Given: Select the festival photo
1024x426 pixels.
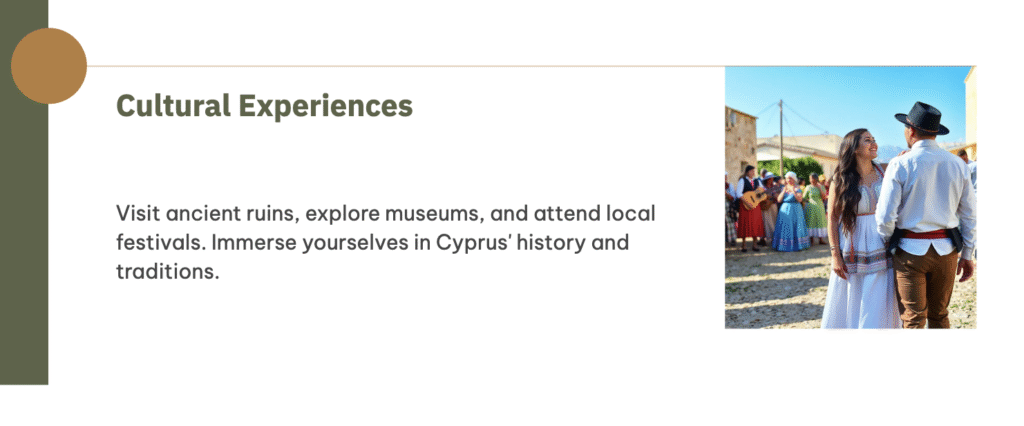Looking at the screenshot, I should 850,197.
